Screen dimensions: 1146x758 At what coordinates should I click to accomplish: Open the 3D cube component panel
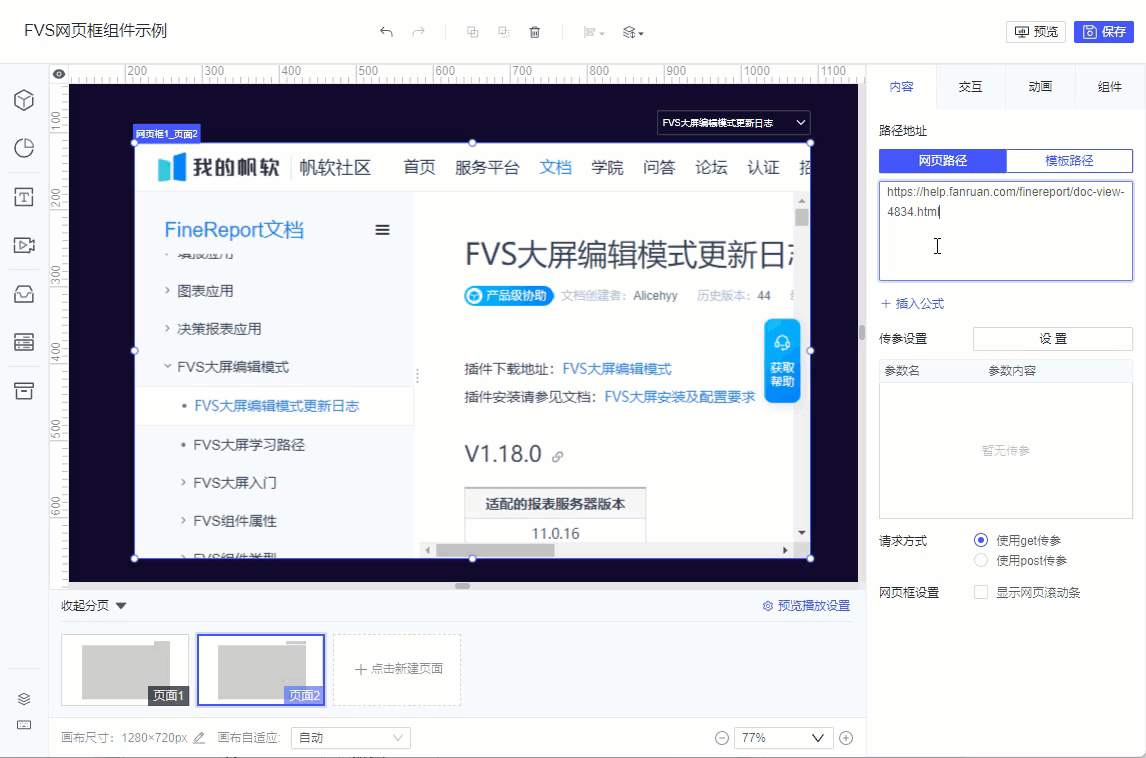coord(24,100)
